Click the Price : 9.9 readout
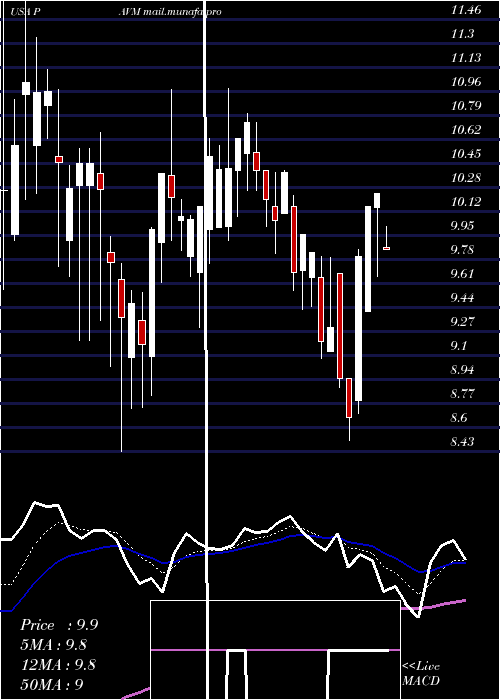Viewport: 500px width, 700px height. tap(59, 625)
